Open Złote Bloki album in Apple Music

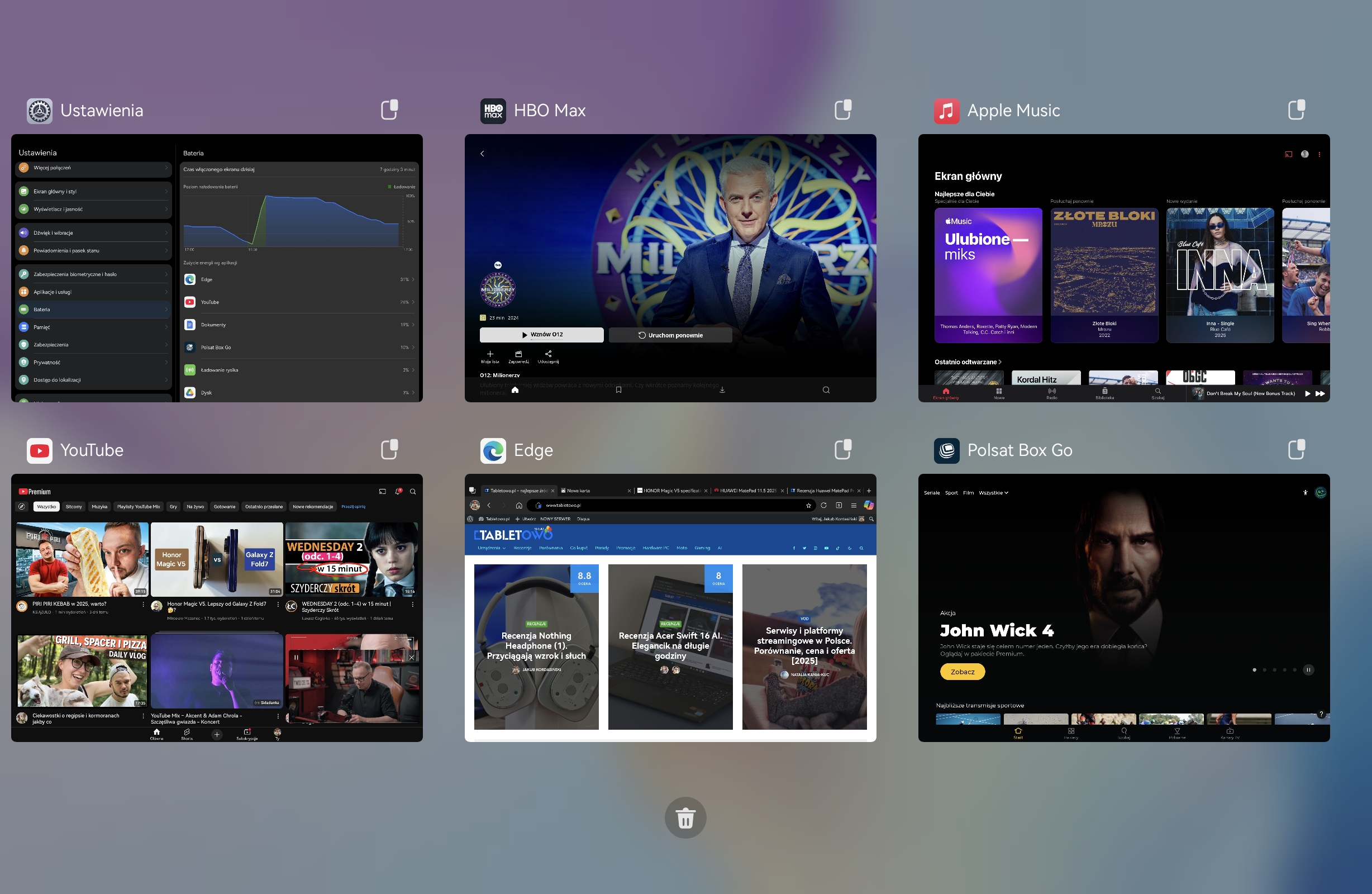pyautogui.click(x=1104, y=275)
